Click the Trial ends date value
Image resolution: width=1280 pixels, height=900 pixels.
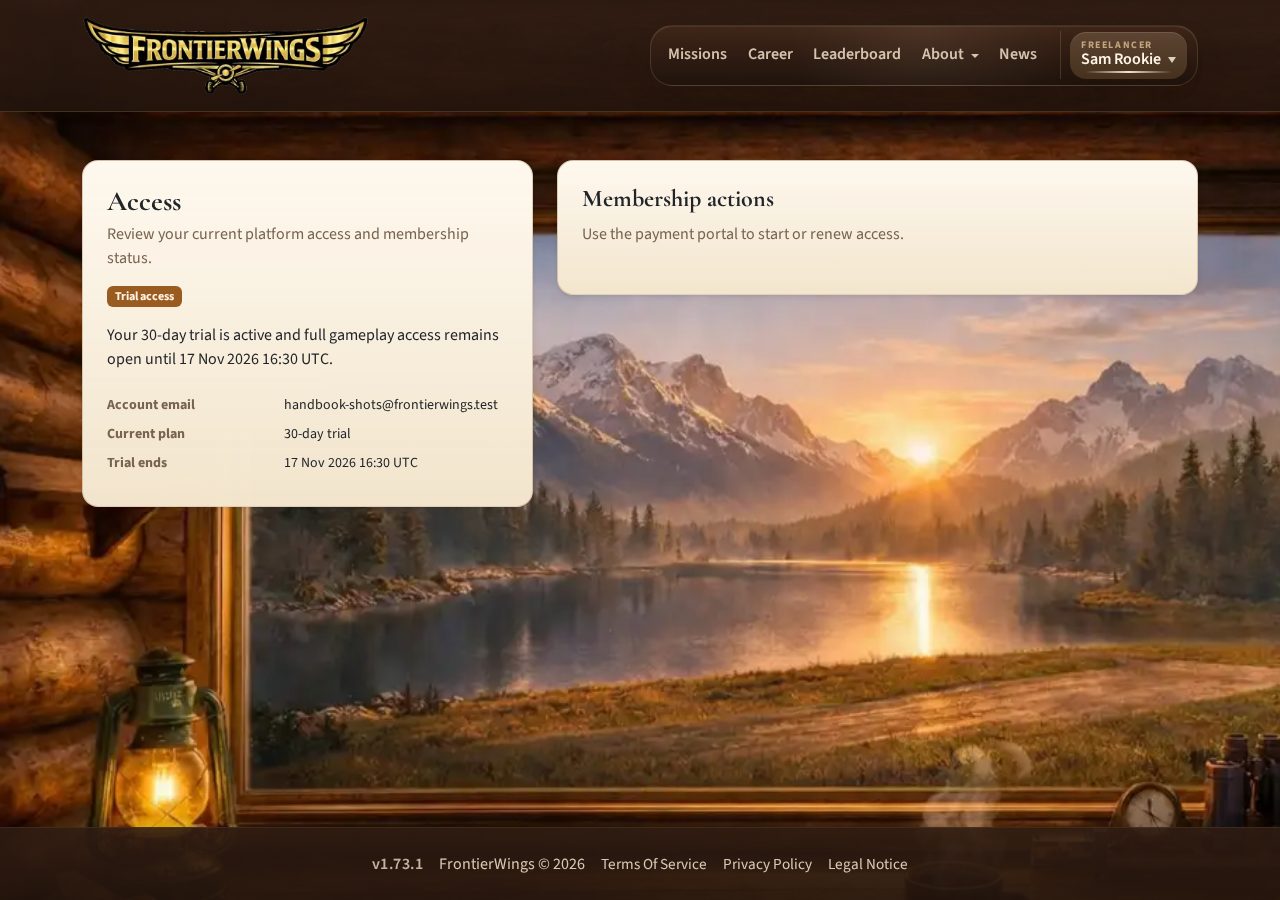coord(351,463)
